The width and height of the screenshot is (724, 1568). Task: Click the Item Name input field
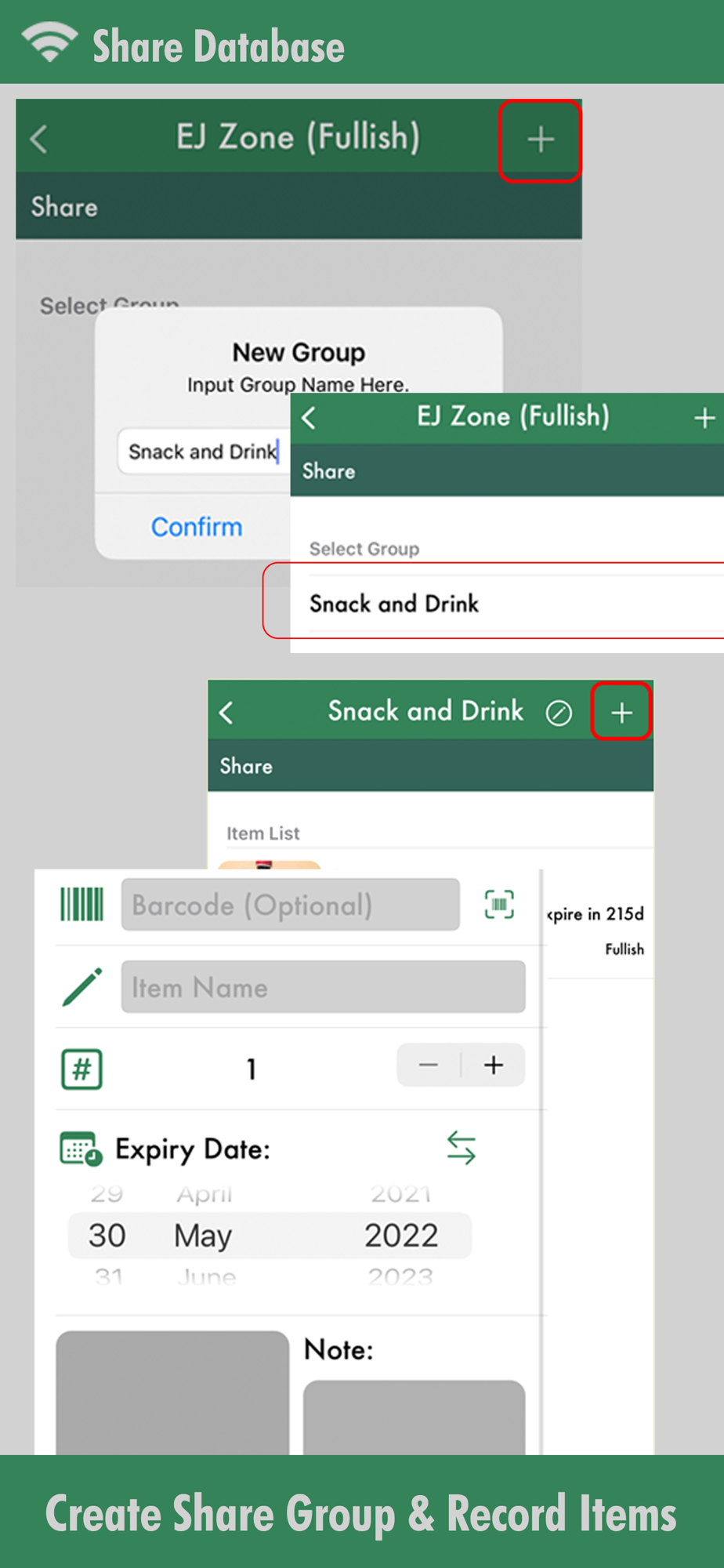tap(323, 987)
